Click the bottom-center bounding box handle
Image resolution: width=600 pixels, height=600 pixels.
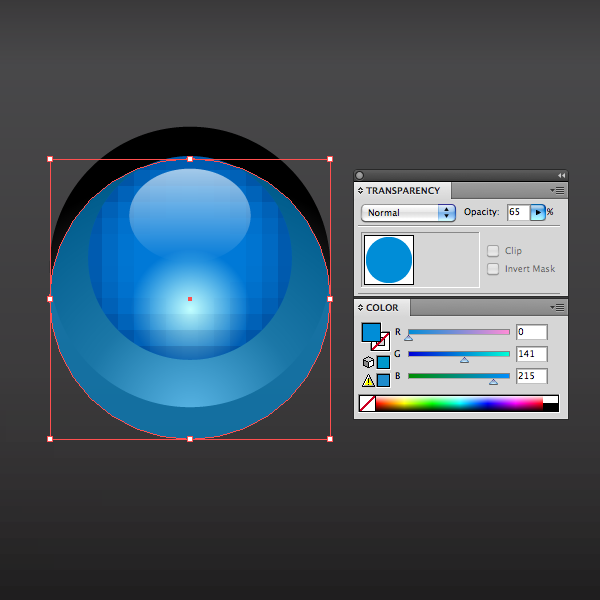190,439
